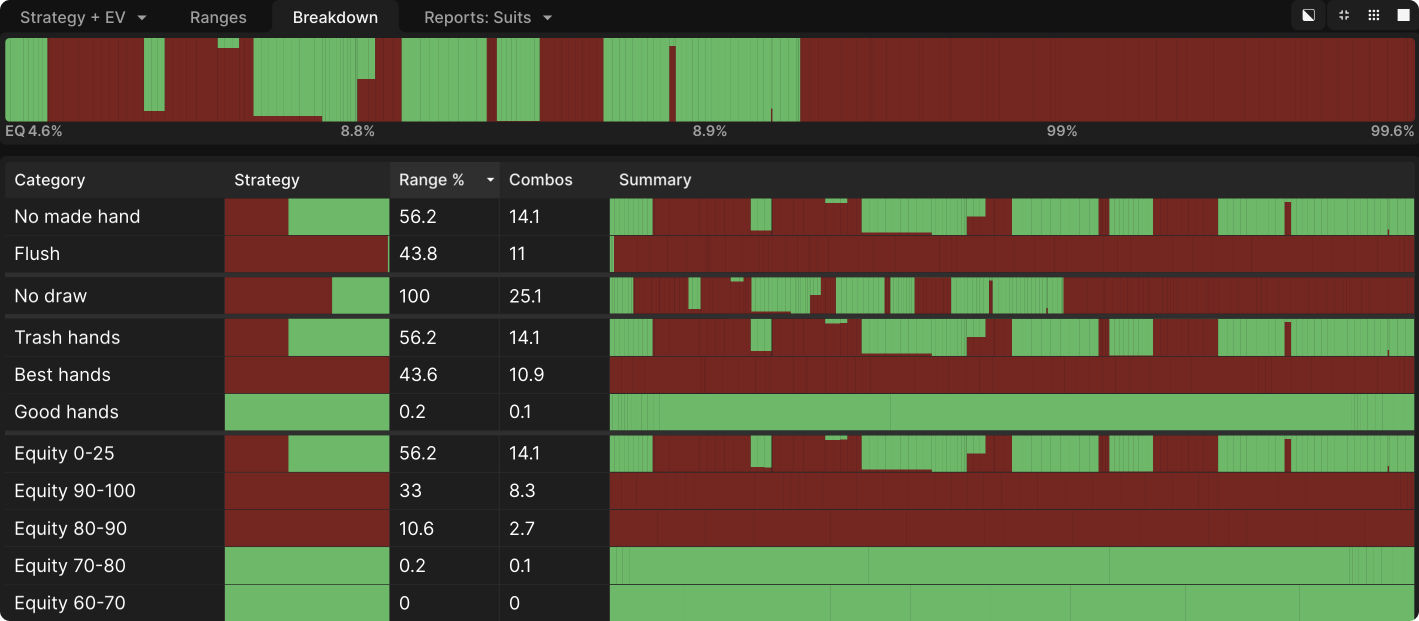The width and height of the screenshot is (1419, 621).
Task: Open the Strategy + EV dropdown arrow
Action: 142,18
